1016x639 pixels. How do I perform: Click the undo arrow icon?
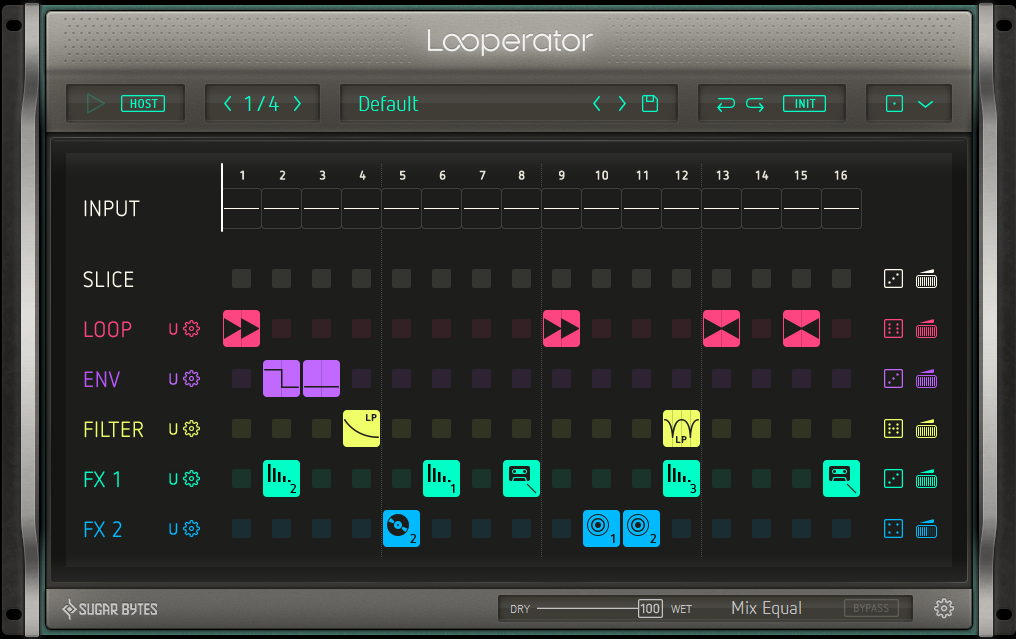726,104
